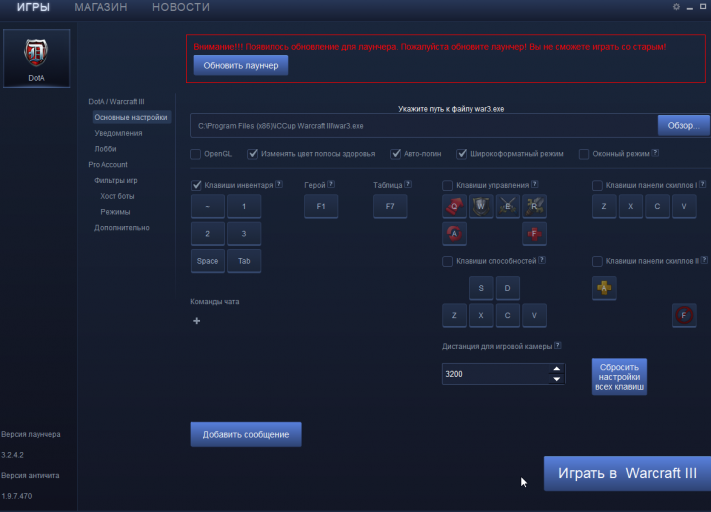Enable Клавиши панели скиллов I checkbox

tap(598, 185)
